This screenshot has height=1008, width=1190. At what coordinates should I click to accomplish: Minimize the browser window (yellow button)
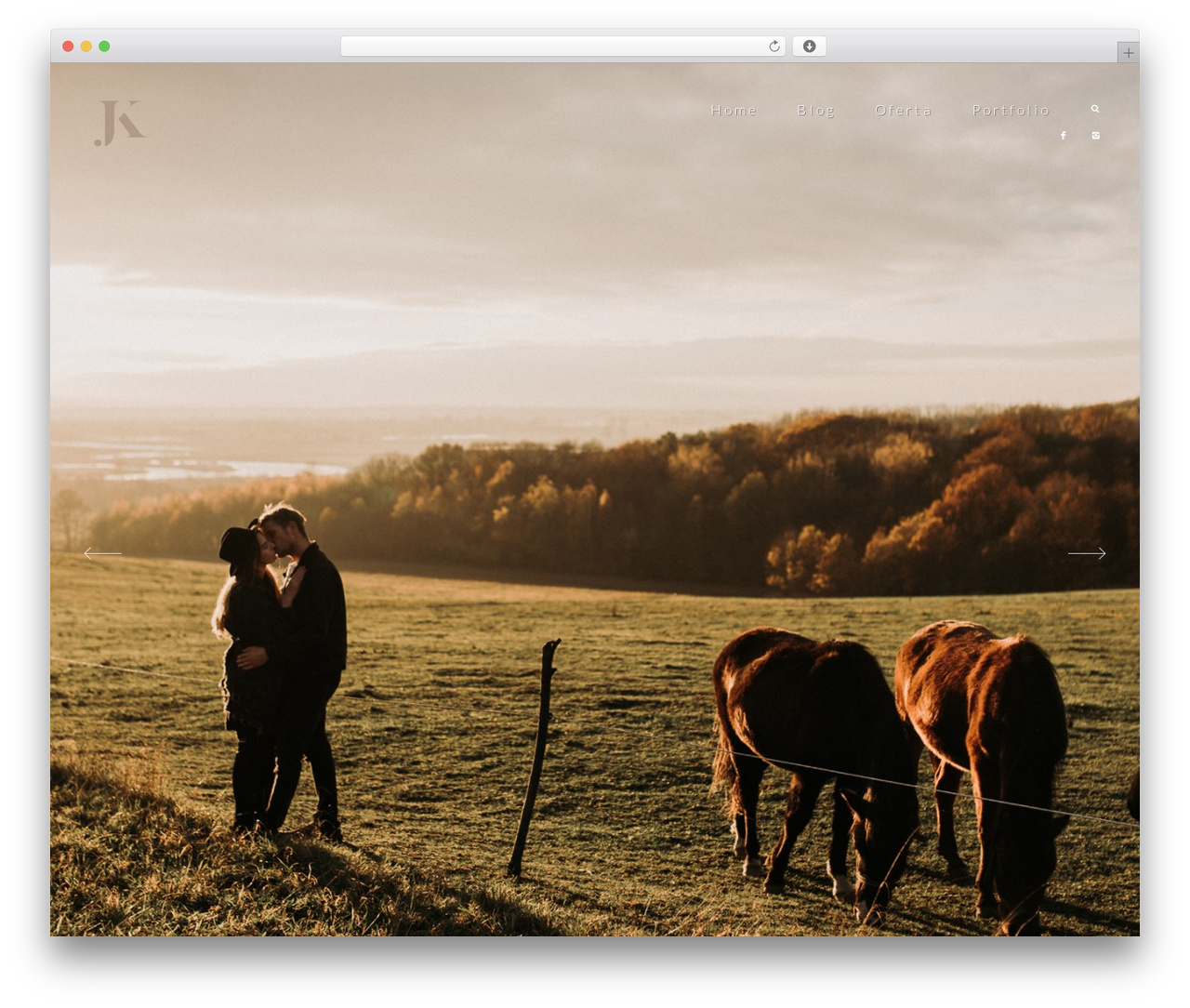point(86,46)
